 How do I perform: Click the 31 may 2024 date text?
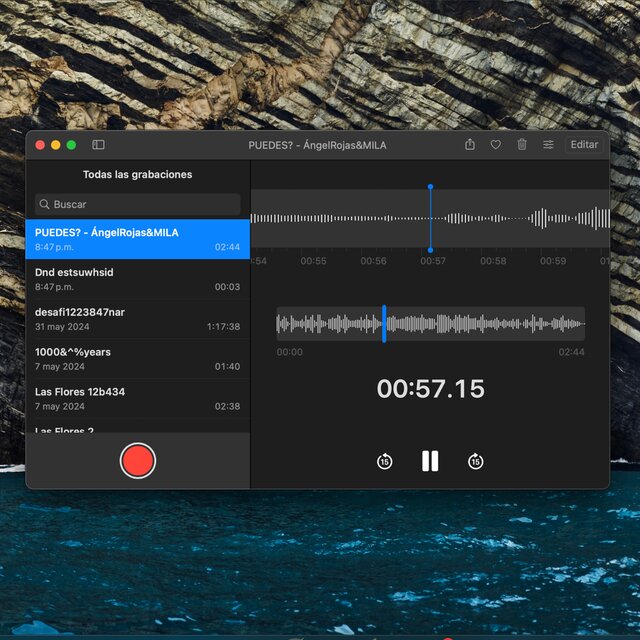click(62, 327)
